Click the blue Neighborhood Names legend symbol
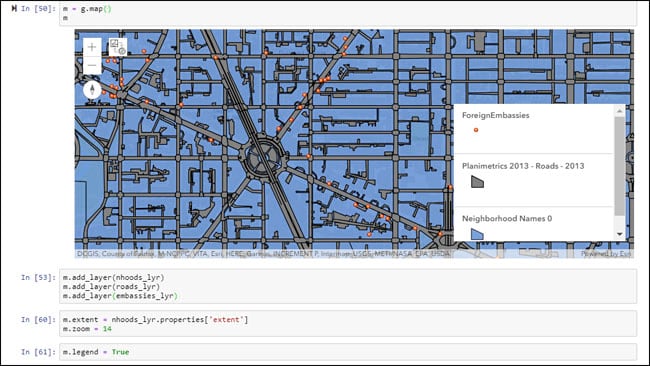The height and width of the screenshot is (366, 650). (x=478, y=234)
